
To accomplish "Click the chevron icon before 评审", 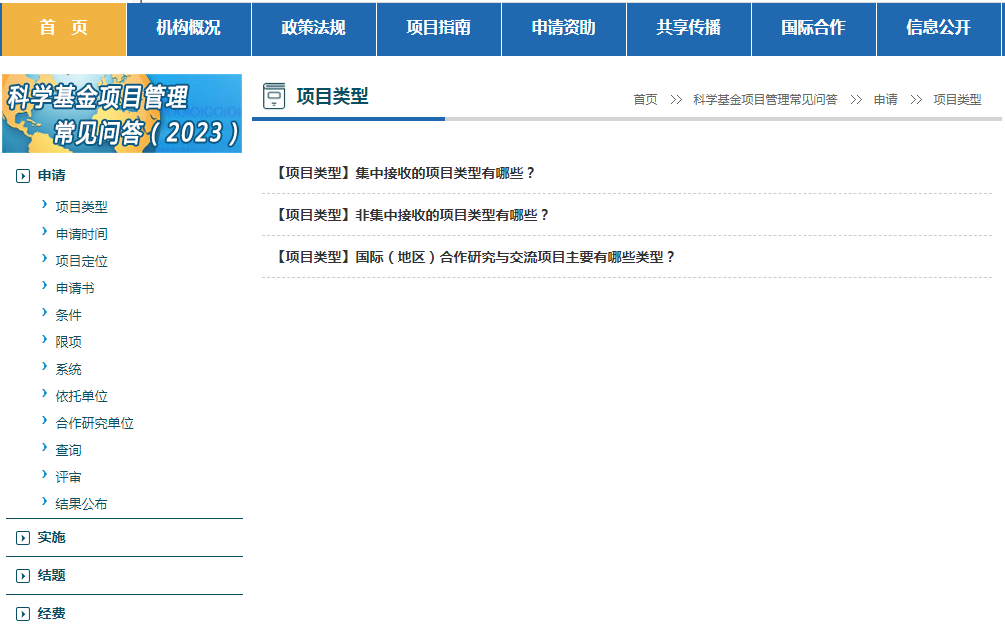I will point(44,476).
